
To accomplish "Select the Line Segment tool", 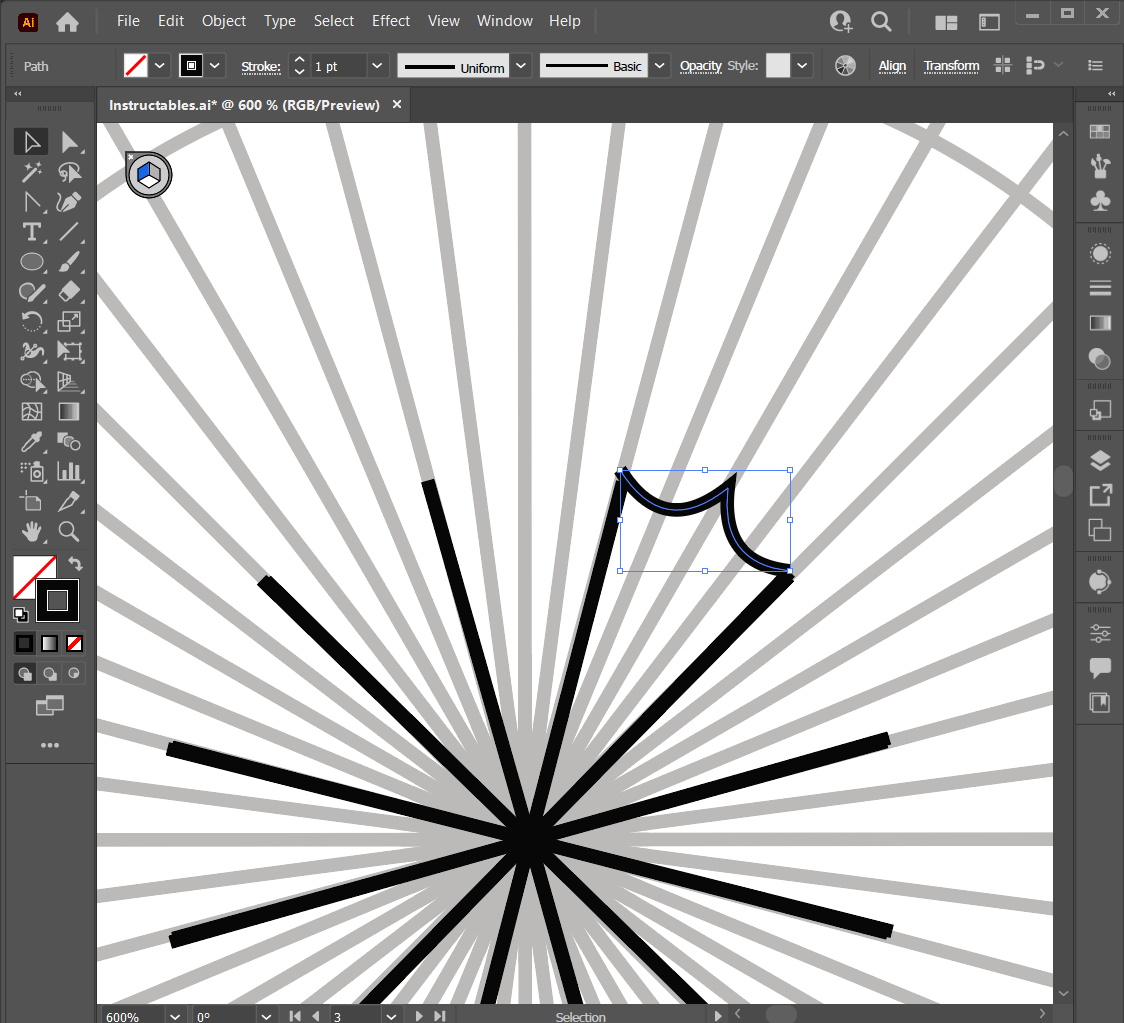I will tap(69, 232).
